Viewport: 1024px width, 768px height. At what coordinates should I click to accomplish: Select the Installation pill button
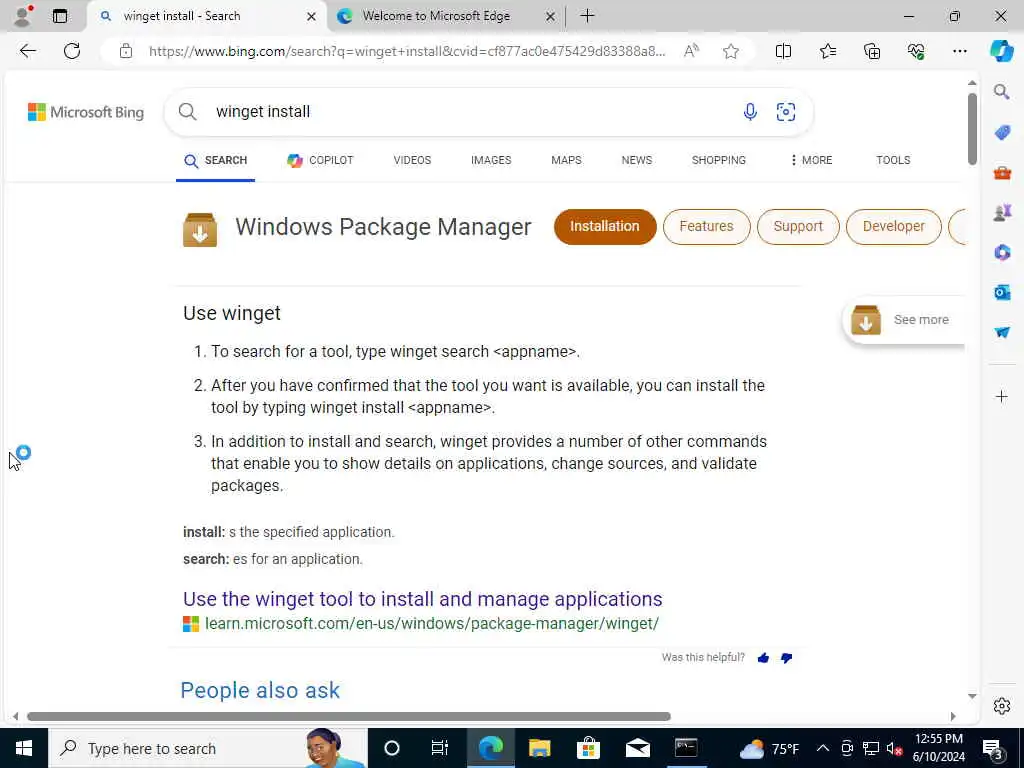click(605, 227)
